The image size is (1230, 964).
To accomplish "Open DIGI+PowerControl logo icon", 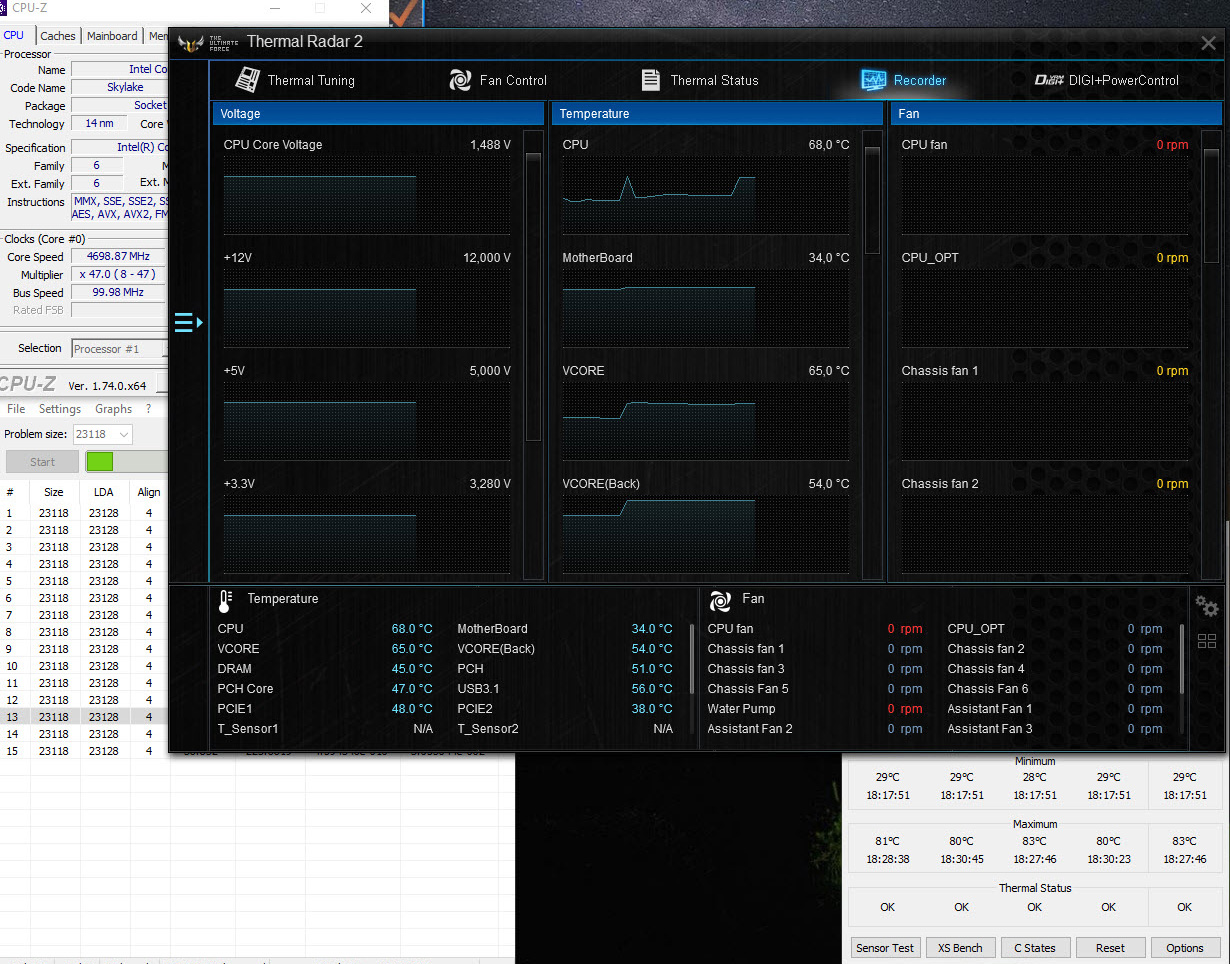I will (1049, 80).
